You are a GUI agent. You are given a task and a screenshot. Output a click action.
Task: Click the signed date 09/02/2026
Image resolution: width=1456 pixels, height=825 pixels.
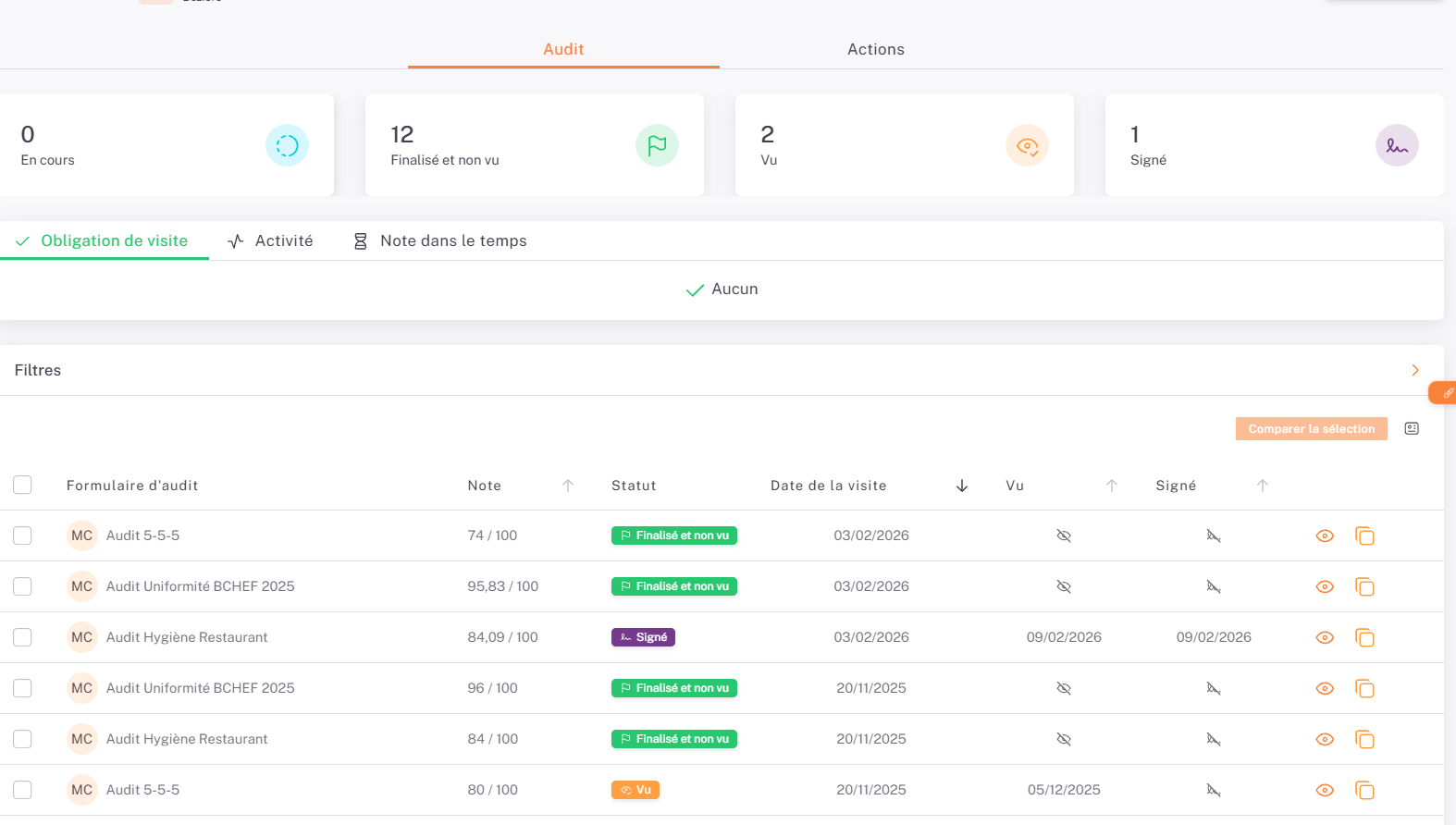pyautogui.click(x=1214, y=637)
